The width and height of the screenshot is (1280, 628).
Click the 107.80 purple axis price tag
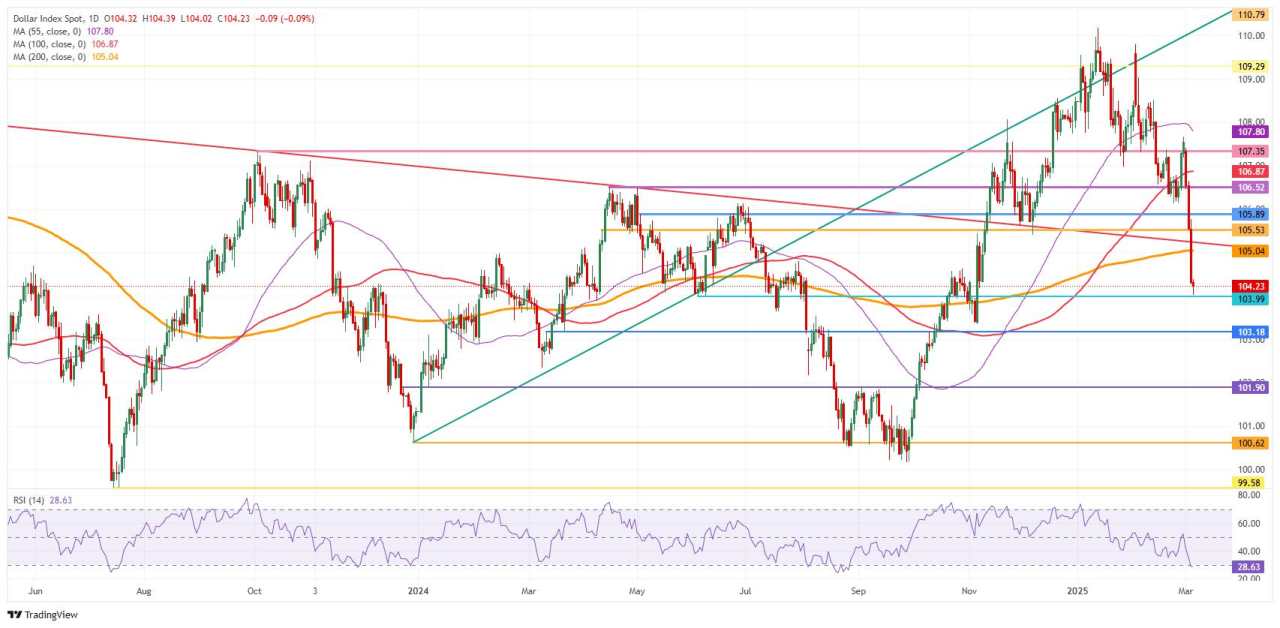pos(1252,131)
